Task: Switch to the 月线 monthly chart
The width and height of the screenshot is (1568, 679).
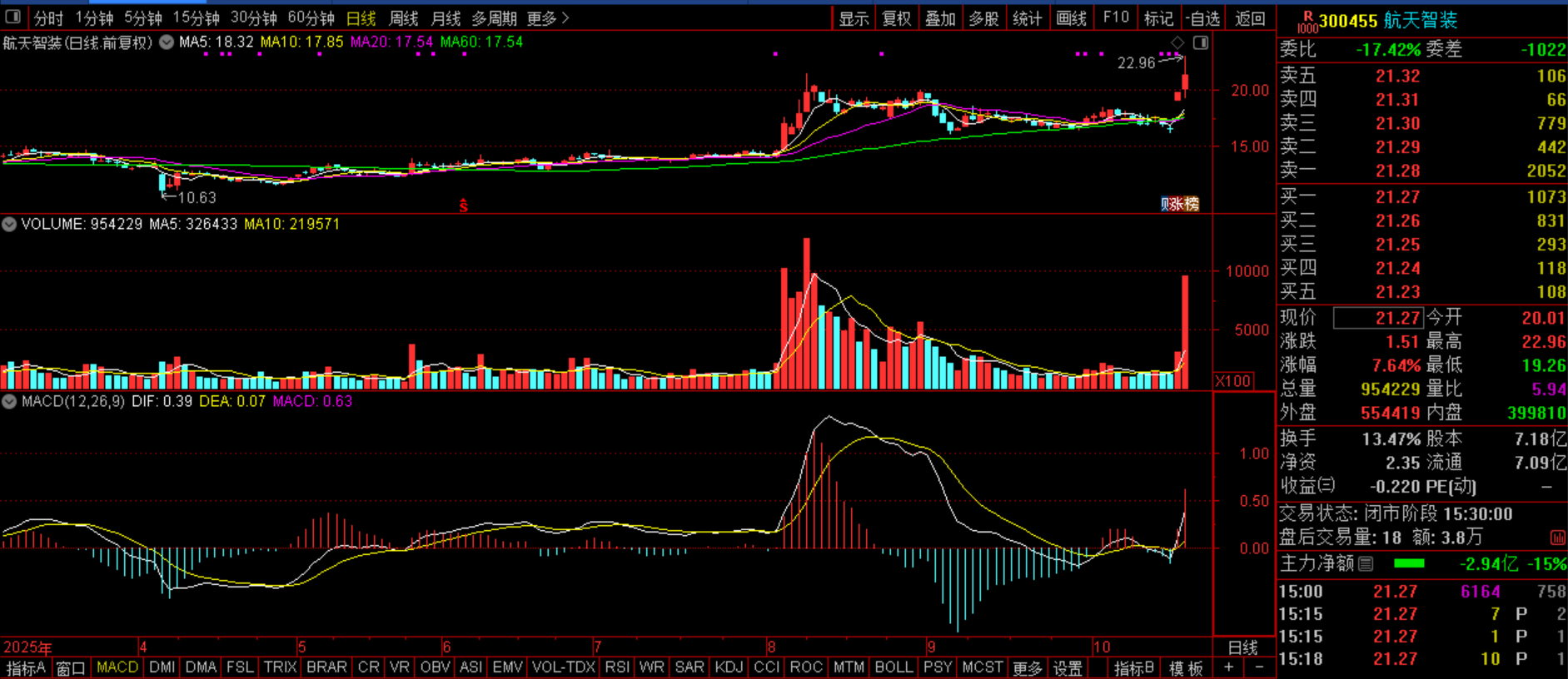Action: [x=446, y=17]
